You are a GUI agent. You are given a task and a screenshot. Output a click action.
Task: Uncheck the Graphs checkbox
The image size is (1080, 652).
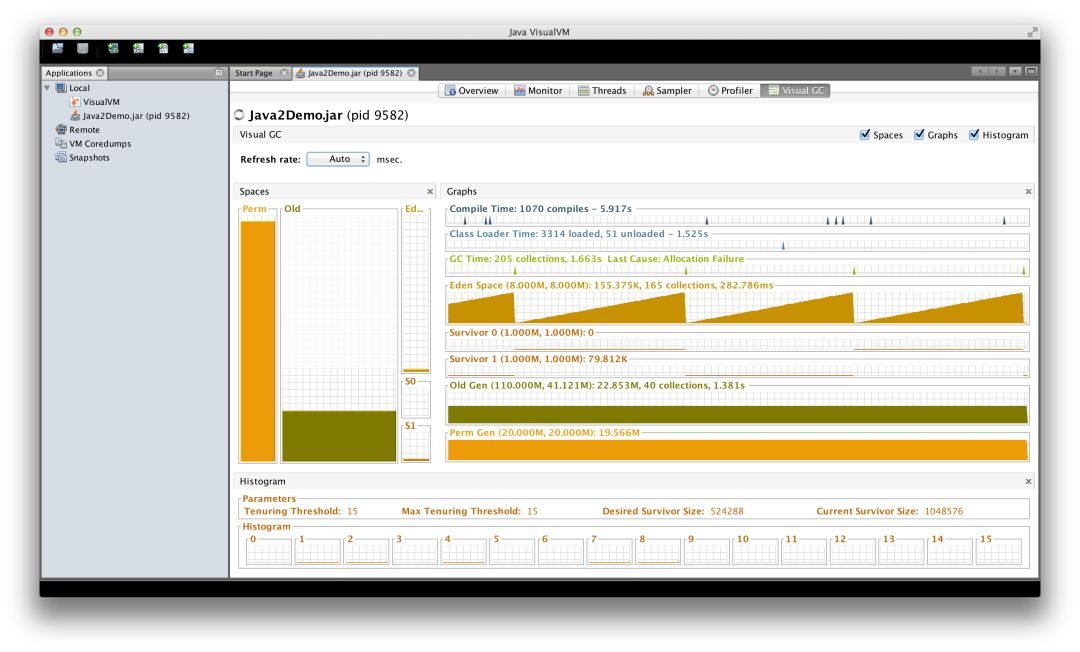coord(919,135)
